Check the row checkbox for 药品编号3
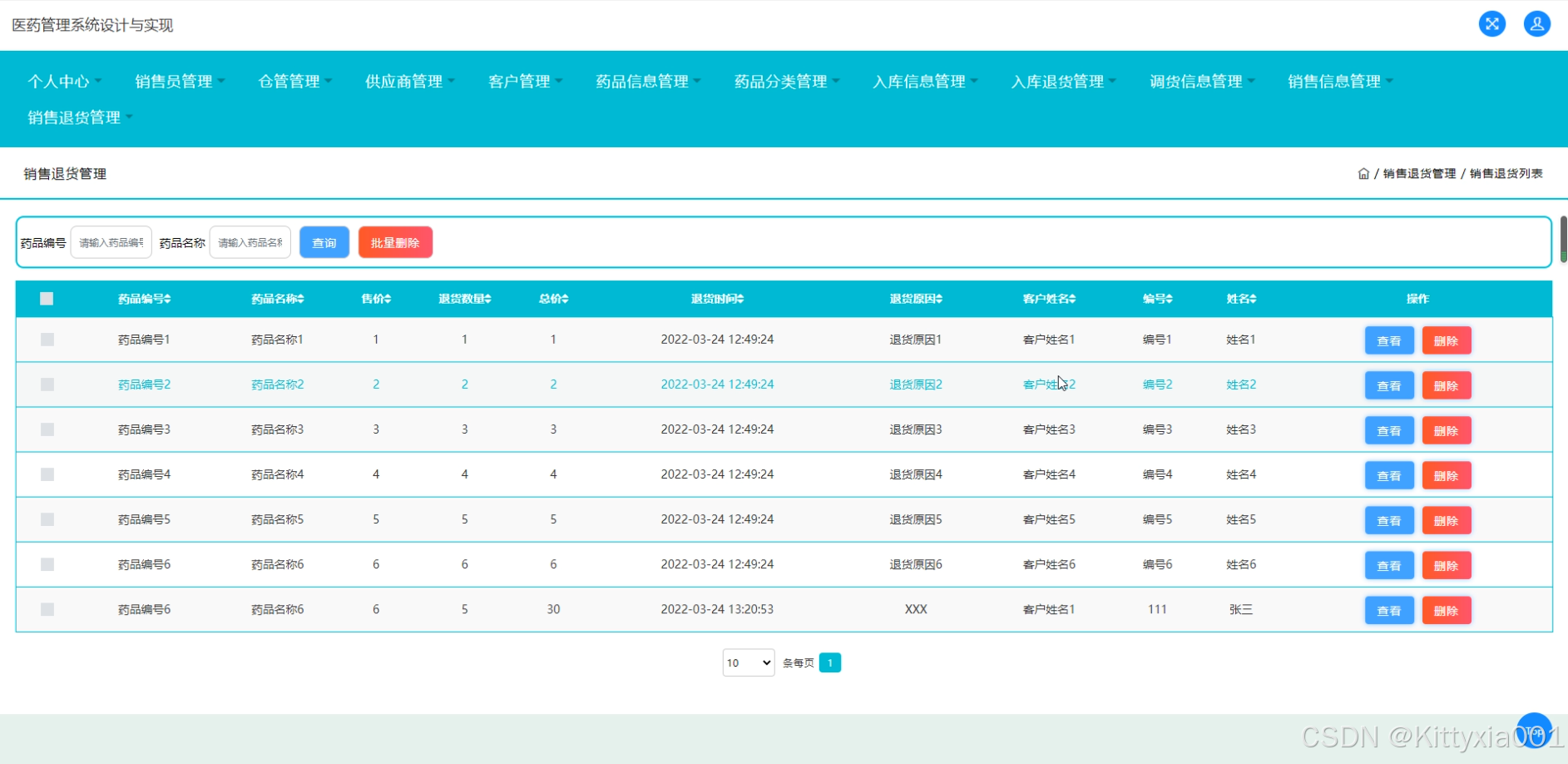Screen dimensions: 1568x764 pos(47,429)
